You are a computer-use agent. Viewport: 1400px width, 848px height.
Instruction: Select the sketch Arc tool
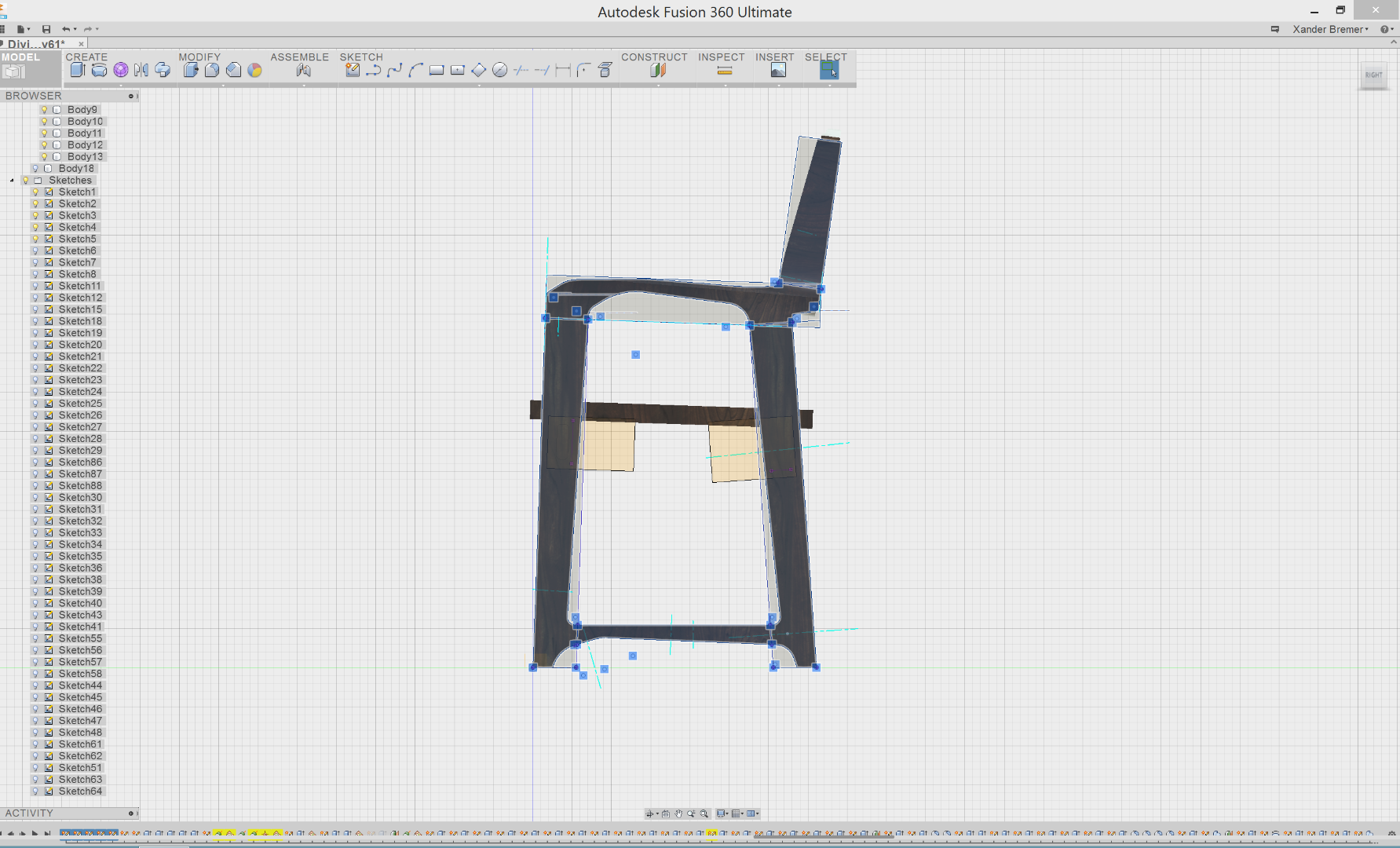pyautogui.click(x=415, y=70)
